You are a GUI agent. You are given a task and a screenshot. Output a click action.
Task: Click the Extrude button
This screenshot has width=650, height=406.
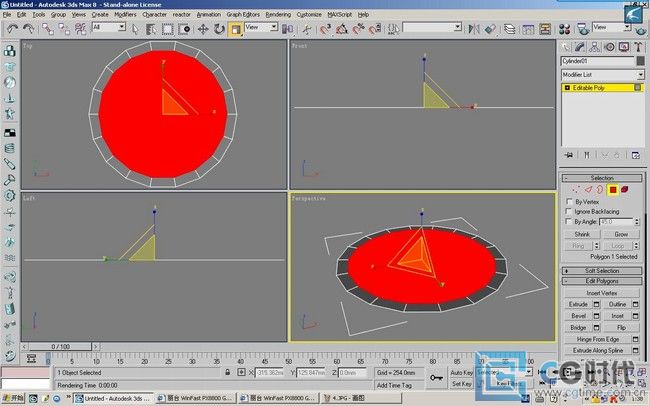[x=578, y=304]
